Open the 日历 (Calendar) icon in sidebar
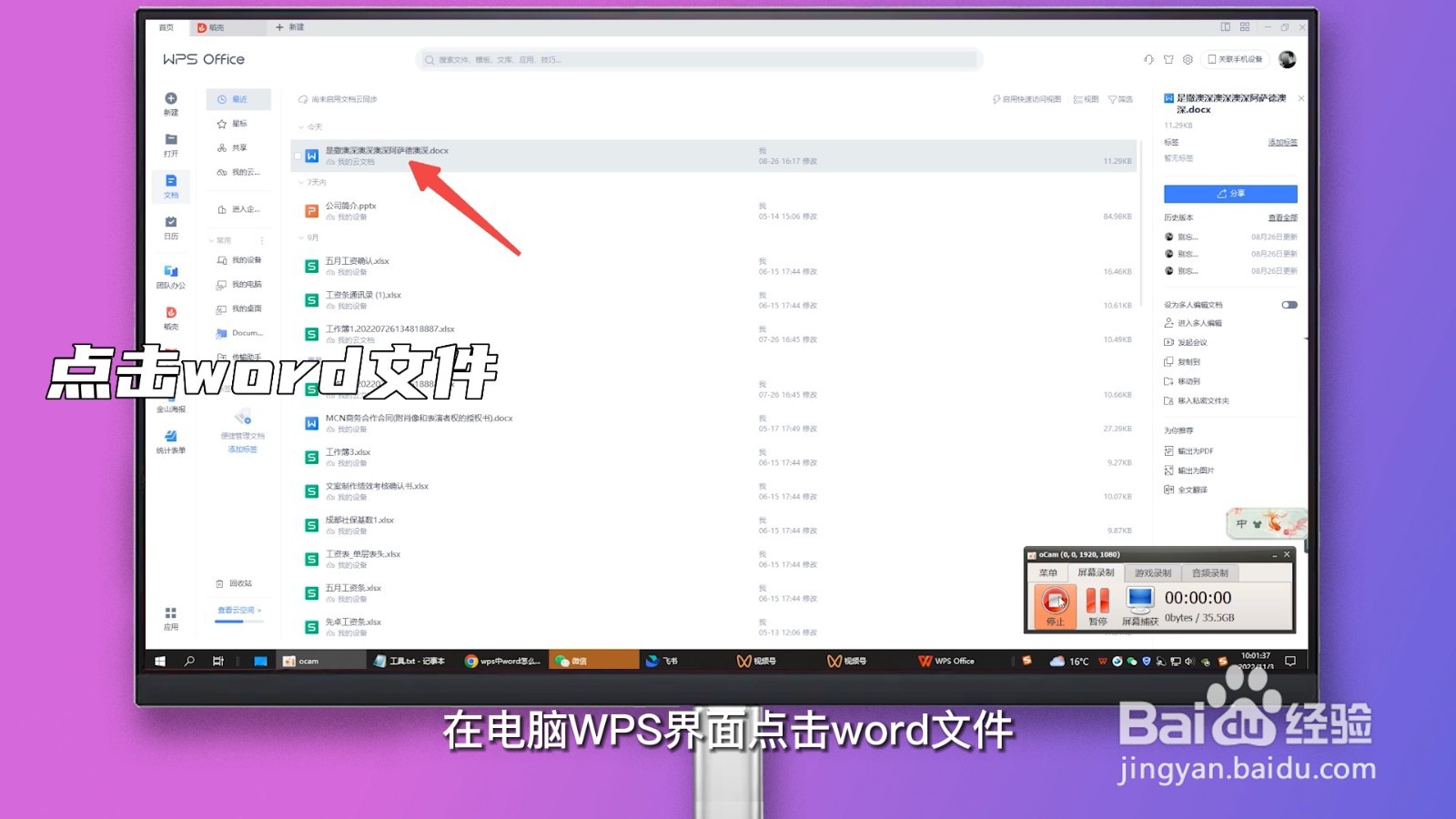Image resolution: width=1456 pixels, height=819 pixels. pos(170,224)
